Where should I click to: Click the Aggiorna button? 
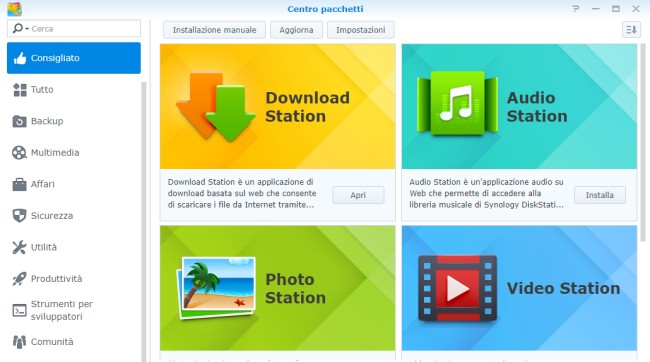(296, 30)
